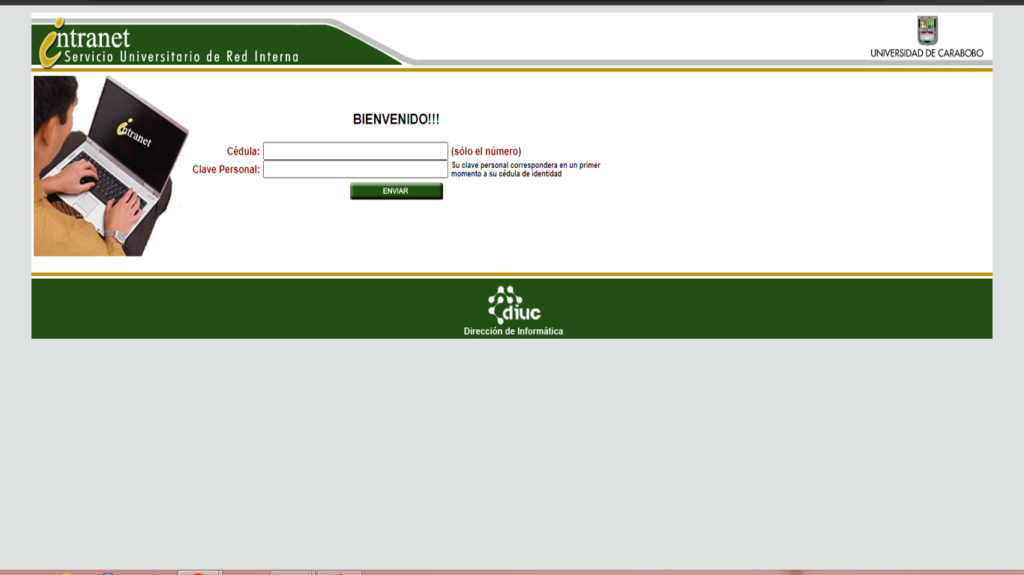Click the Cédula input field
The width and height of the screenshot is (1024, 575).
tap(355, 151)
